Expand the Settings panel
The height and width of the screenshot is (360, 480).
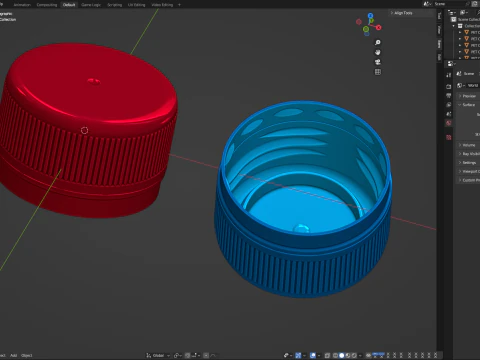tap(469, 163)
